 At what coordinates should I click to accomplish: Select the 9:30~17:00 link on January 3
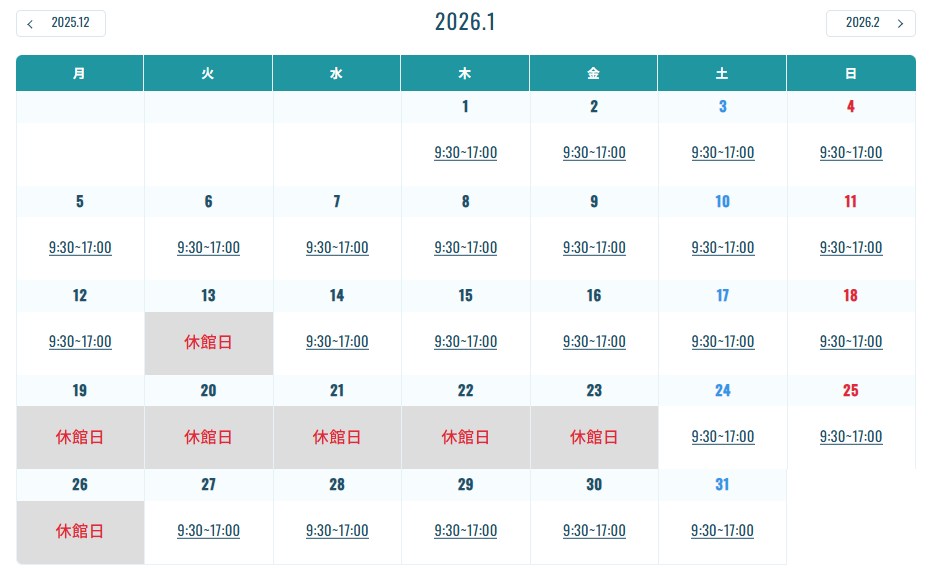point(722,153)
